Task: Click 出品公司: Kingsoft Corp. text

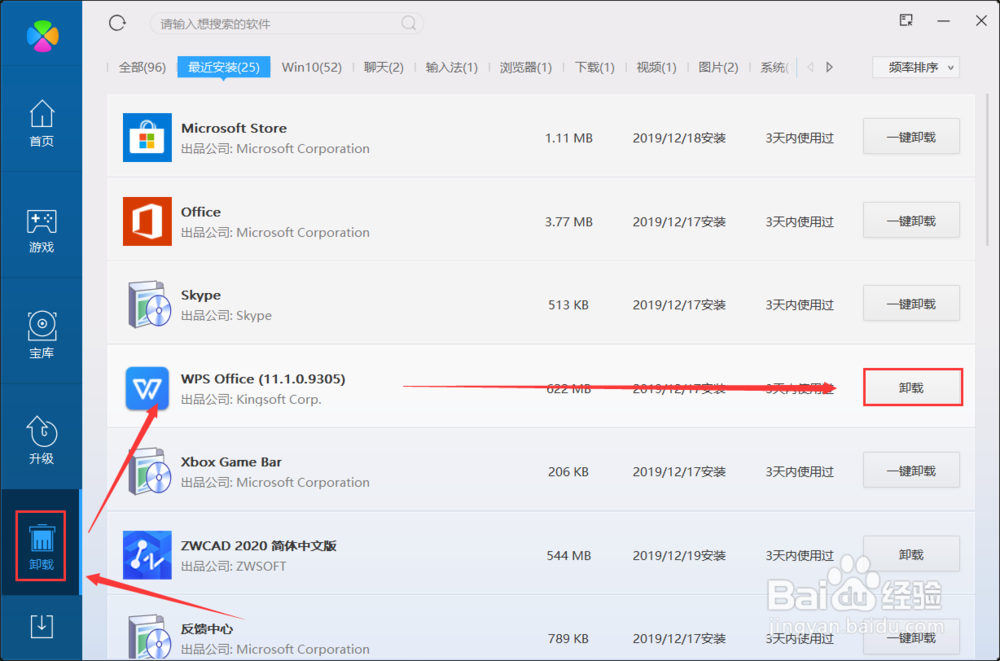Action: click(x=251, y=399)
